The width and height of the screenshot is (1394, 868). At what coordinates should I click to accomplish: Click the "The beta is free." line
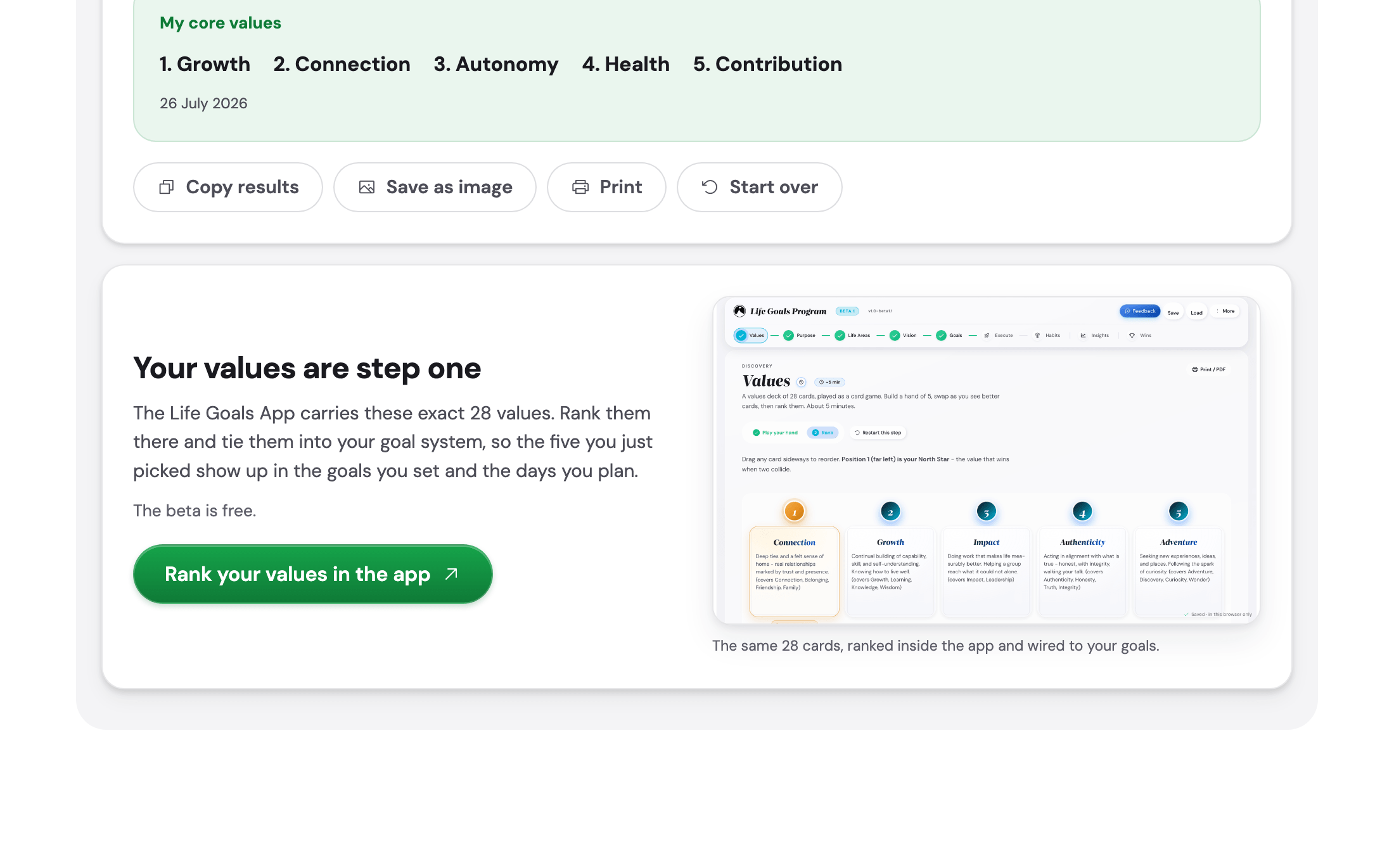click(x=195, y=511)
